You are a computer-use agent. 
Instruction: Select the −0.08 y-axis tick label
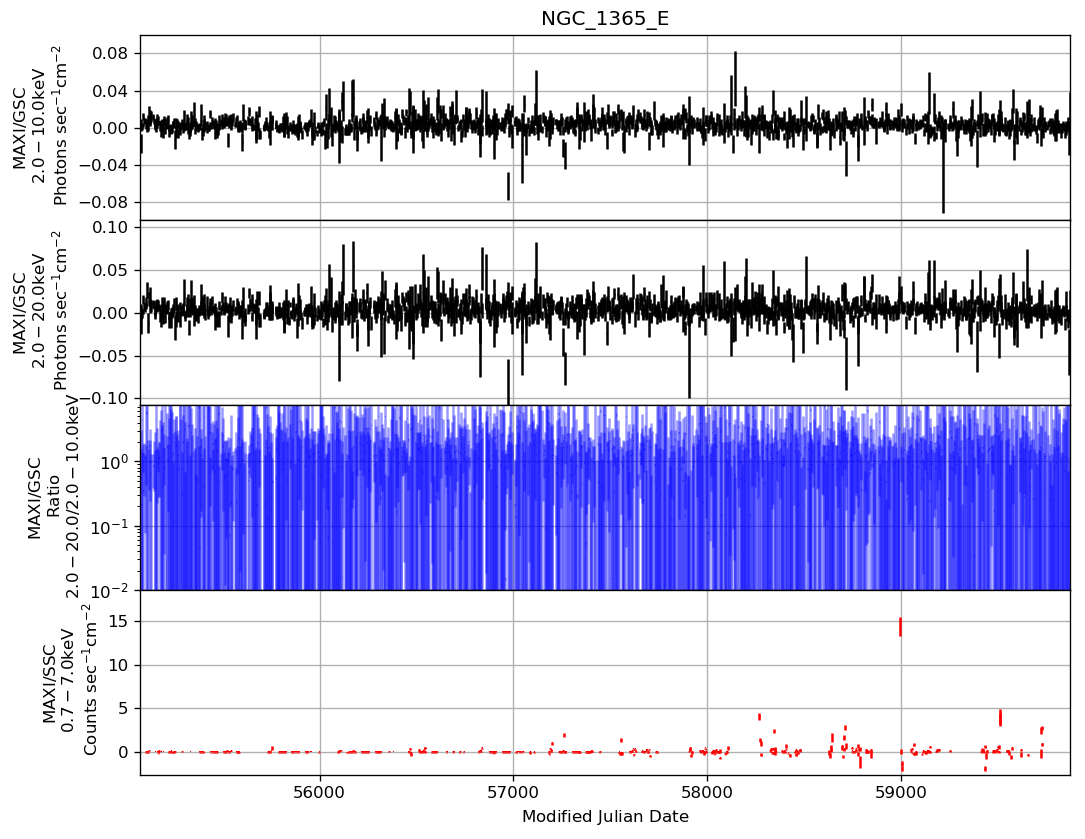tap(104, 202)
